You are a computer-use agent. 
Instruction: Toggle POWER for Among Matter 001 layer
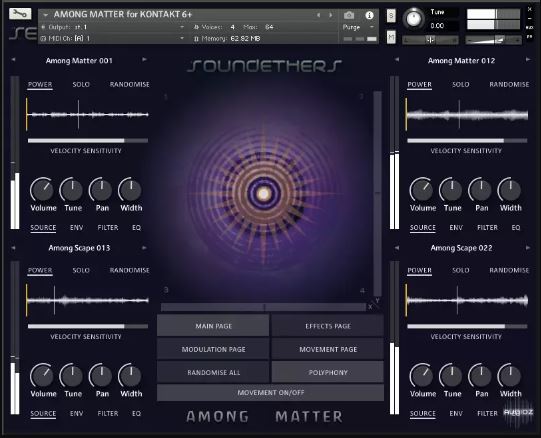pyautogui.click(x=40, y=85)
